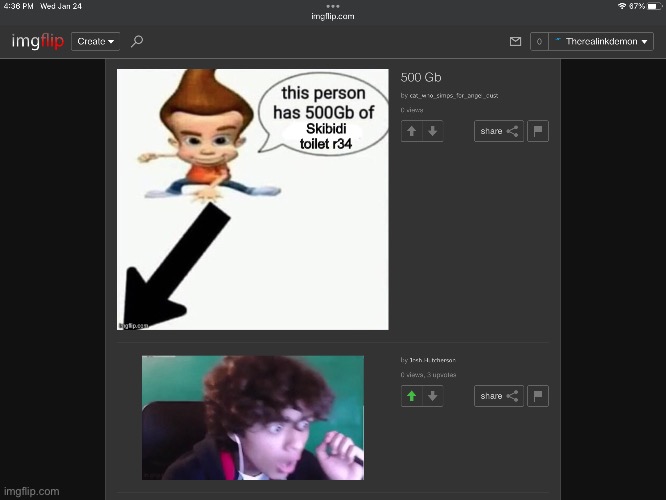Image resolution: width=666 pixels, height=500 pixels.
Task: Click the "0 views" text under 500 Gb
Action: coord(412,110)
